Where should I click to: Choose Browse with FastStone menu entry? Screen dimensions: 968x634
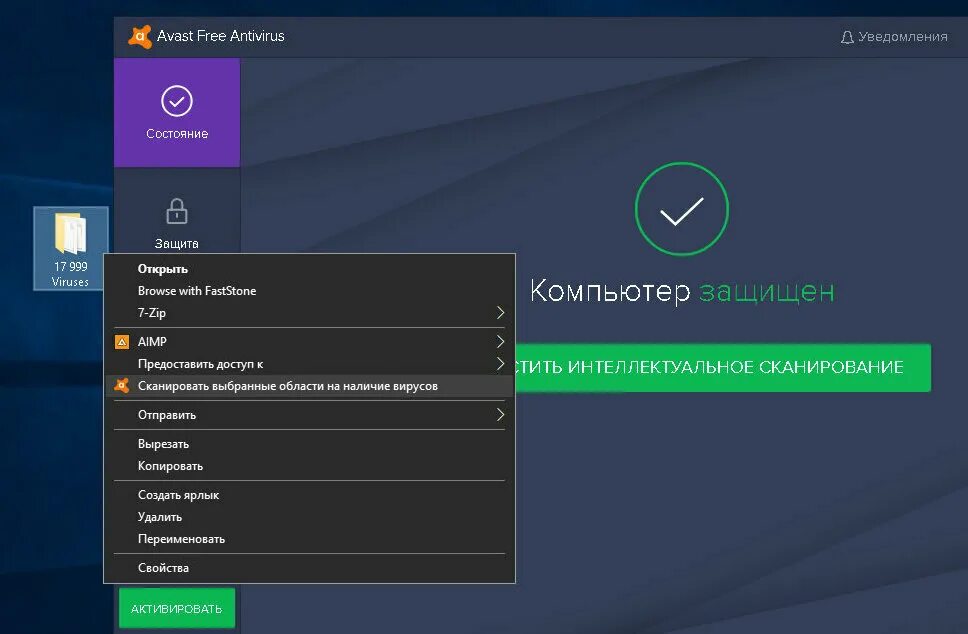(x=309, y=291)
